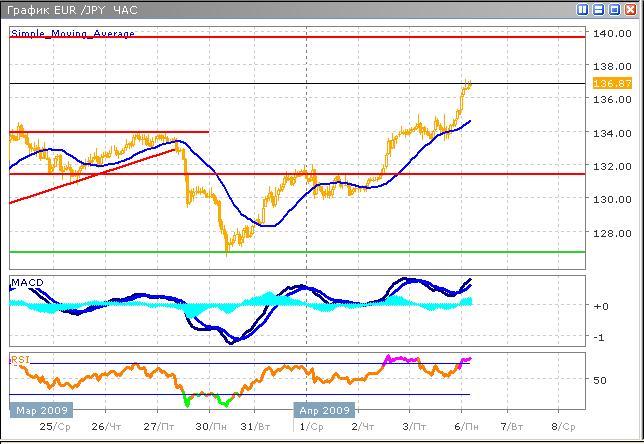Click the vertical tile icon in title bar
644x444 pixels.
coord(584,9)
